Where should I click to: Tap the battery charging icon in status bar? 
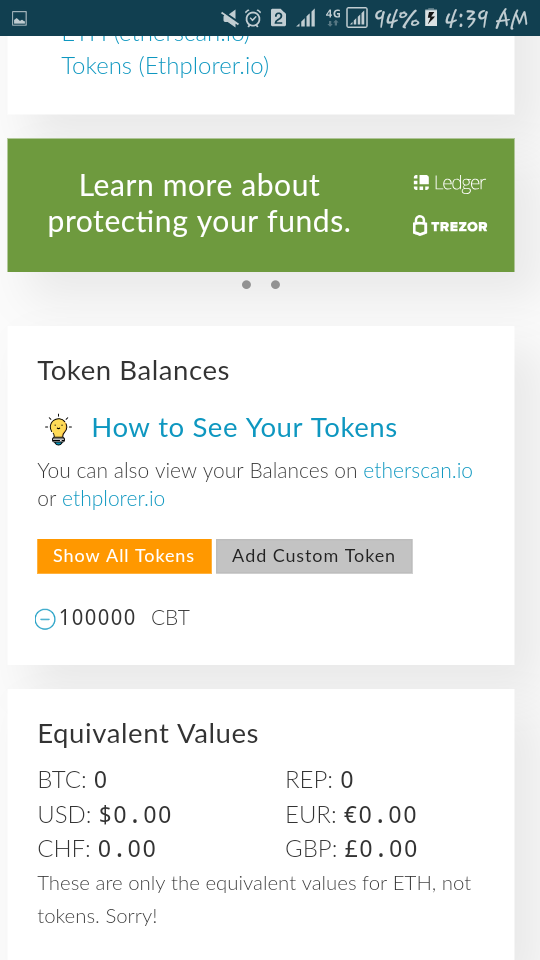coord(431,18)
